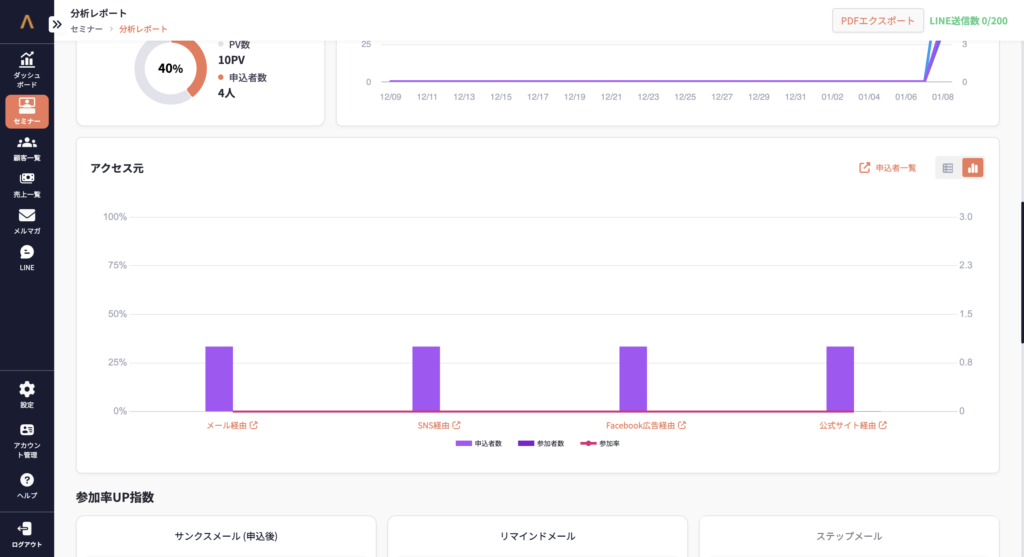Expand the sidebar with double chevron
This screenshot has width=1024, height=557.
click(57, 24)
